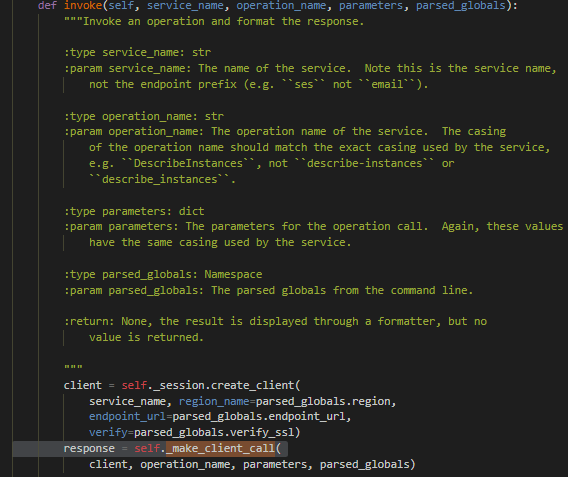The width and height of the screenshot is (568, 477).
Task: Click the response variable name
Action: pos(89,448)
